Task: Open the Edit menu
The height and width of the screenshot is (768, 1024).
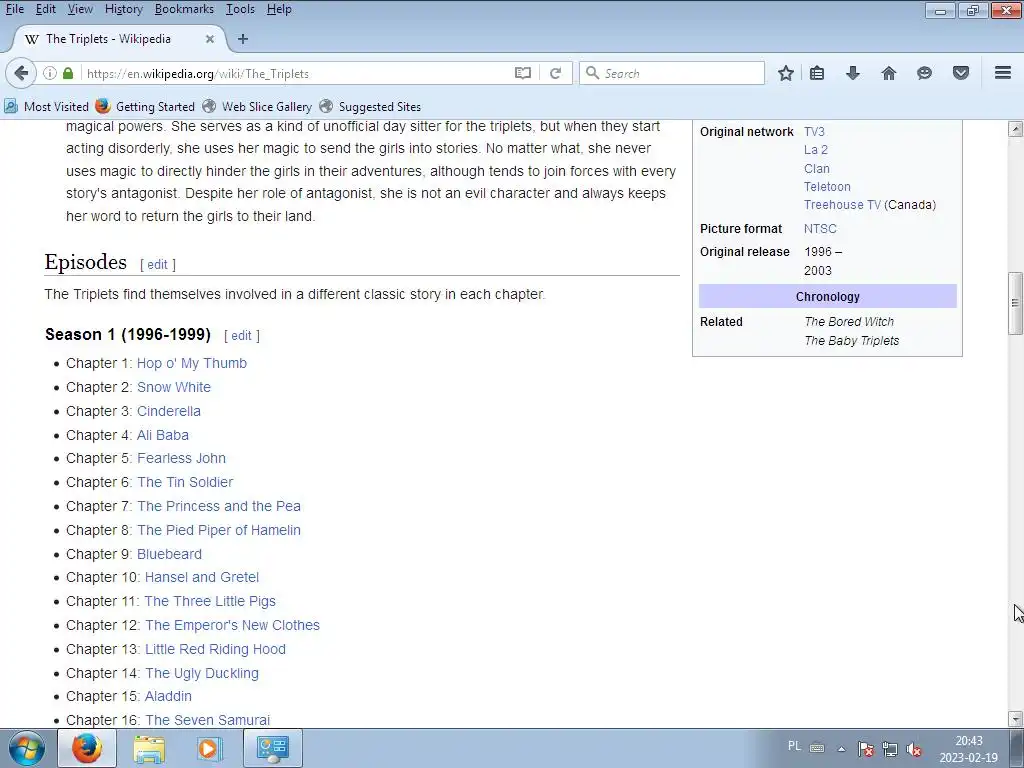Action: (46, 9)
